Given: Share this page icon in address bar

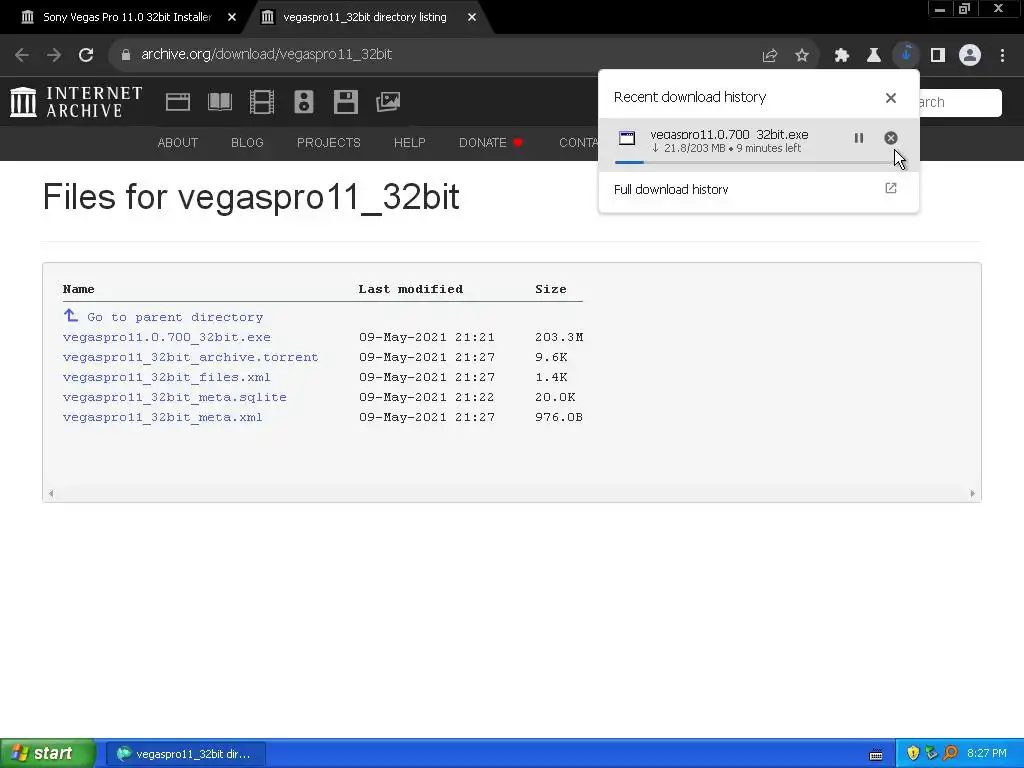Looking at the screenshot, I should [769, 56].
